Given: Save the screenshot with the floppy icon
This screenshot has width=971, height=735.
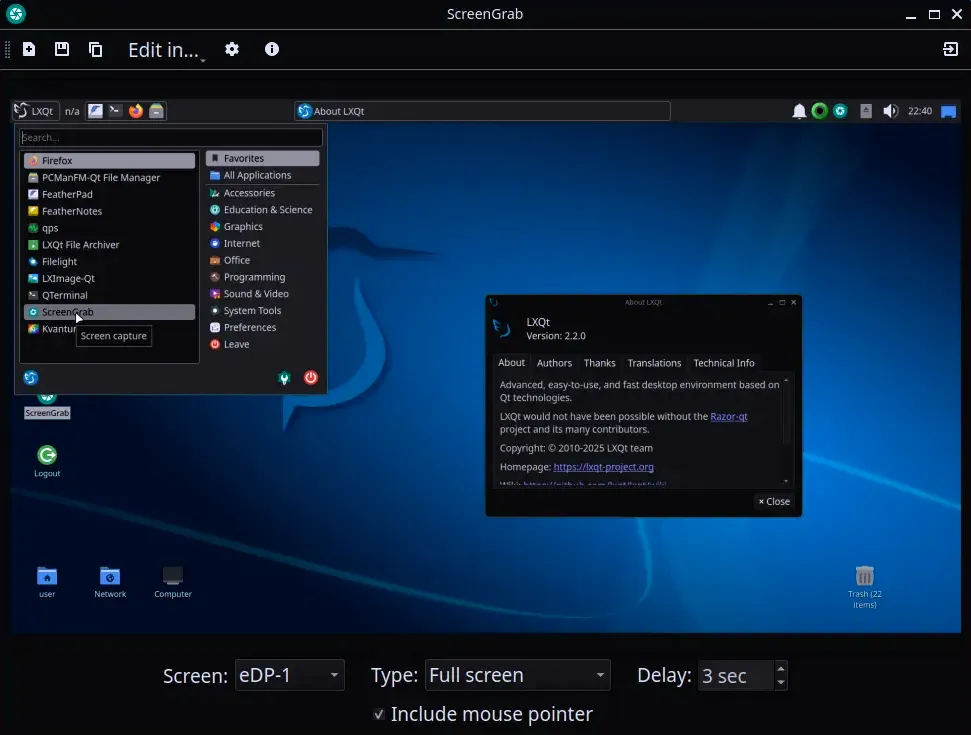Looking at the screenshot, I should coord(62,49).
